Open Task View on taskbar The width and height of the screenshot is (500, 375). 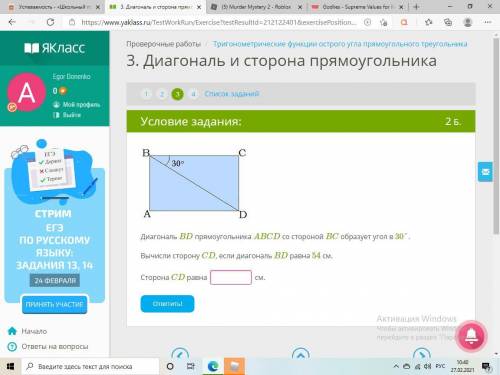190,366
